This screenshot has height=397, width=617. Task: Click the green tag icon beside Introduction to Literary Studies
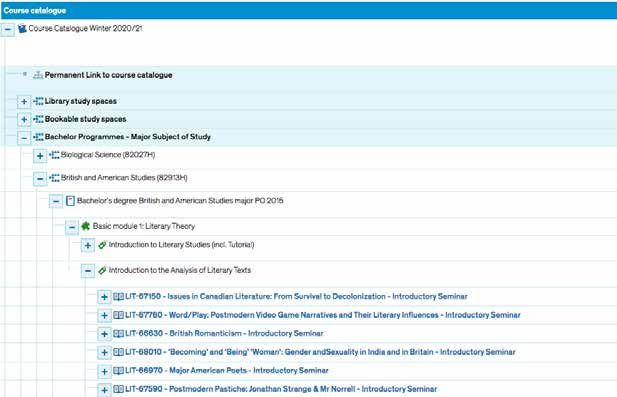[x=102, y=245]
